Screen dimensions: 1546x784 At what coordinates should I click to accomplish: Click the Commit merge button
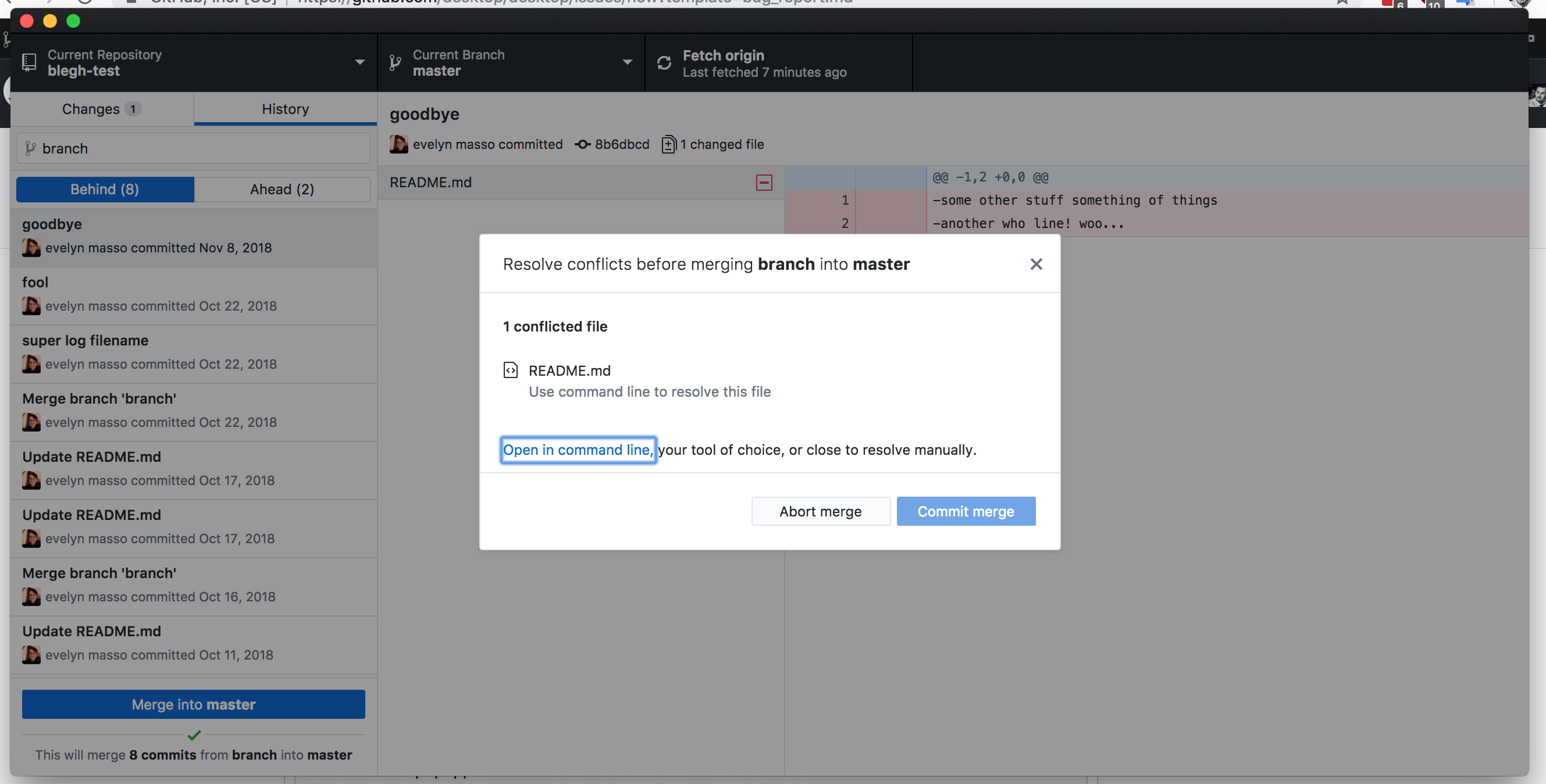click(966, 511)
